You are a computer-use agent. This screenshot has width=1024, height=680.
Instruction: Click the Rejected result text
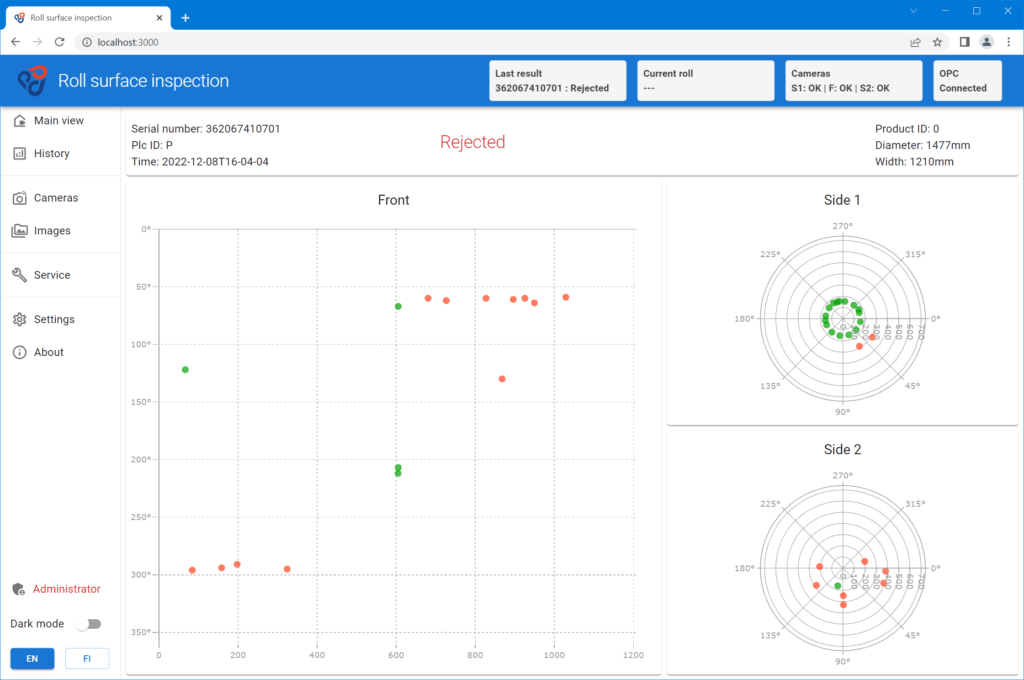473,142
